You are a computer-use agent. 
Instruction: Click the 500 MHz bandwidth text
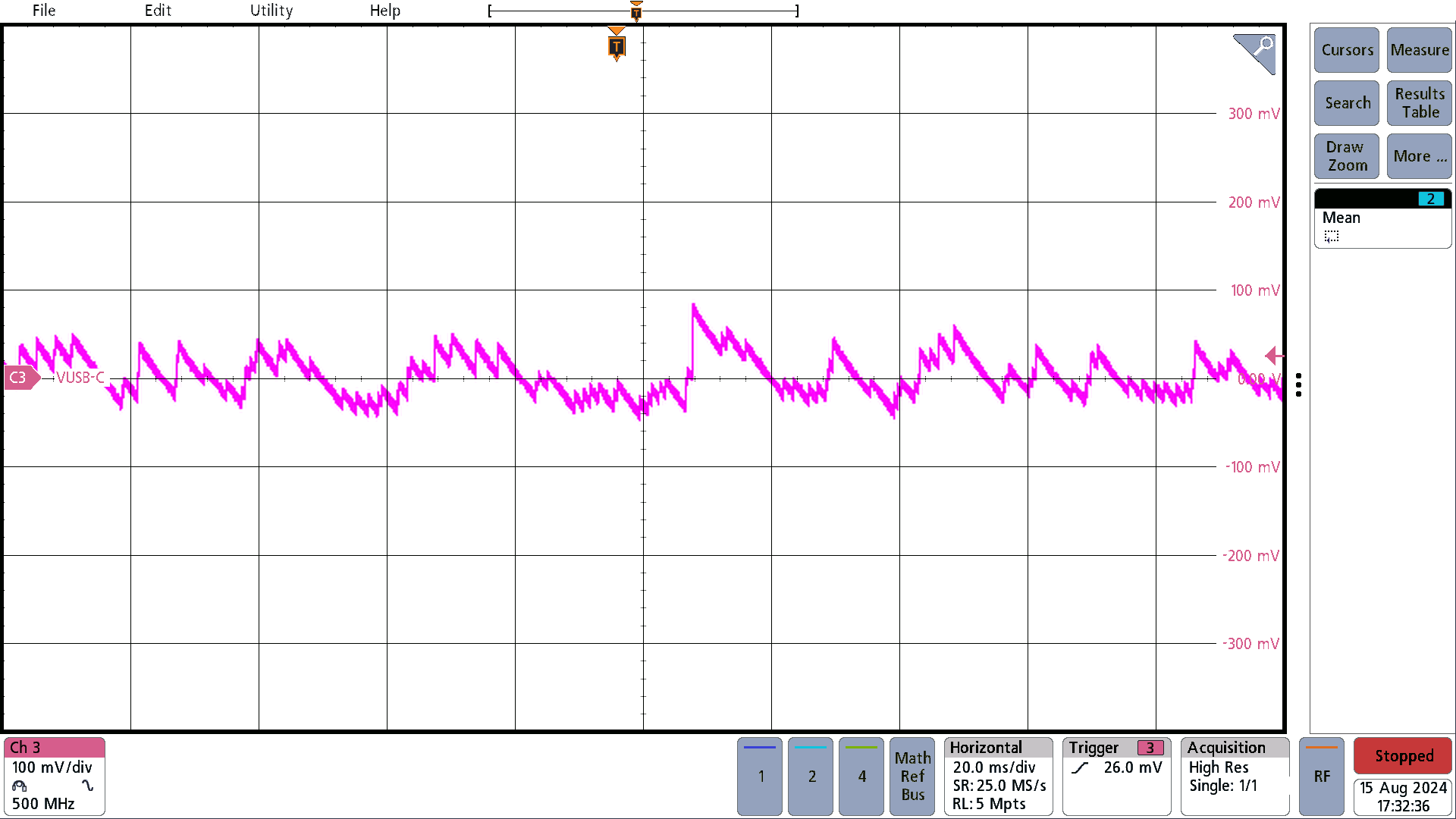(43, 804)
